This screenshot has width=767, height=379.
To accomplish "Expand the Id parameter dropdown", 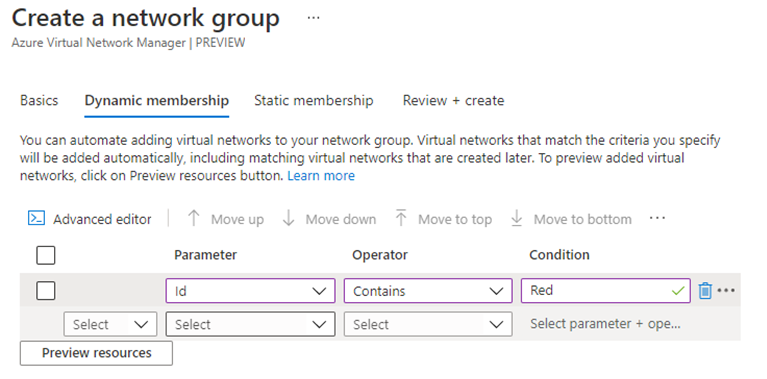I will click(250, 291).
